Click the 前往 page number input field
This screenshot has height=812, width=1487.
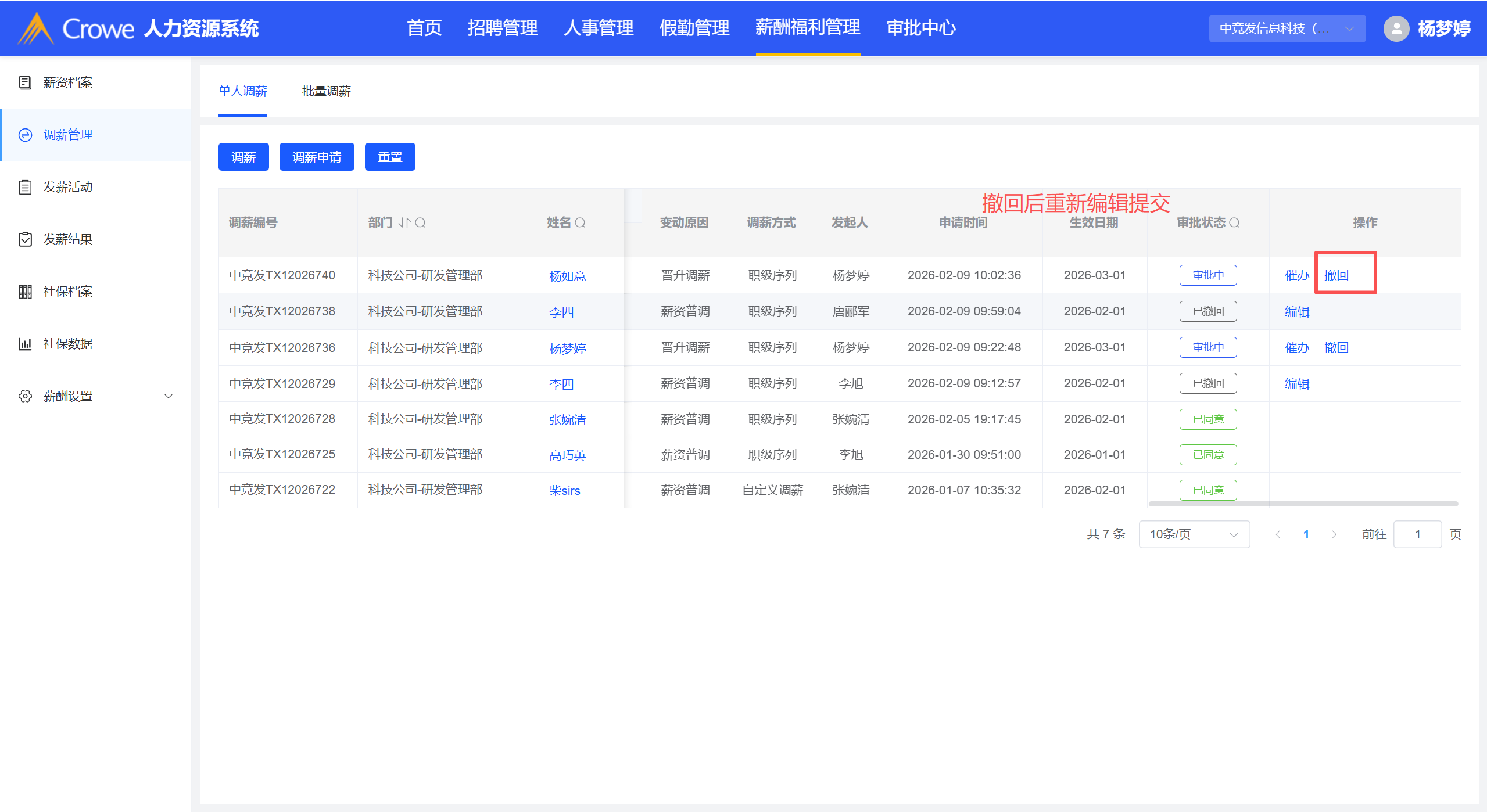coord(1417,534)
